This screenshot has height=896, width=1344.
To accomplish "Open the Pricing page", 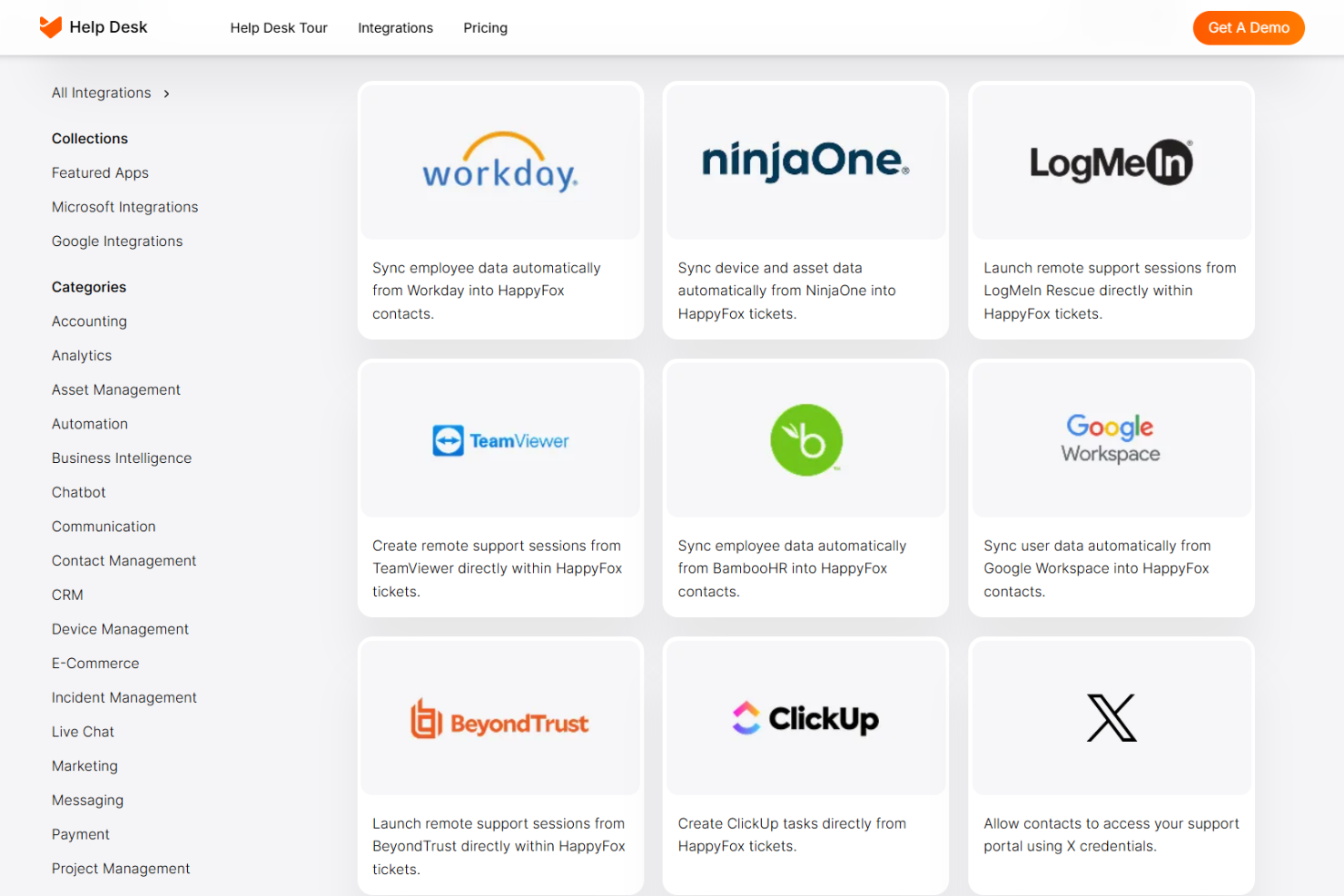I will pyautogui.click(x=485, y=28).
